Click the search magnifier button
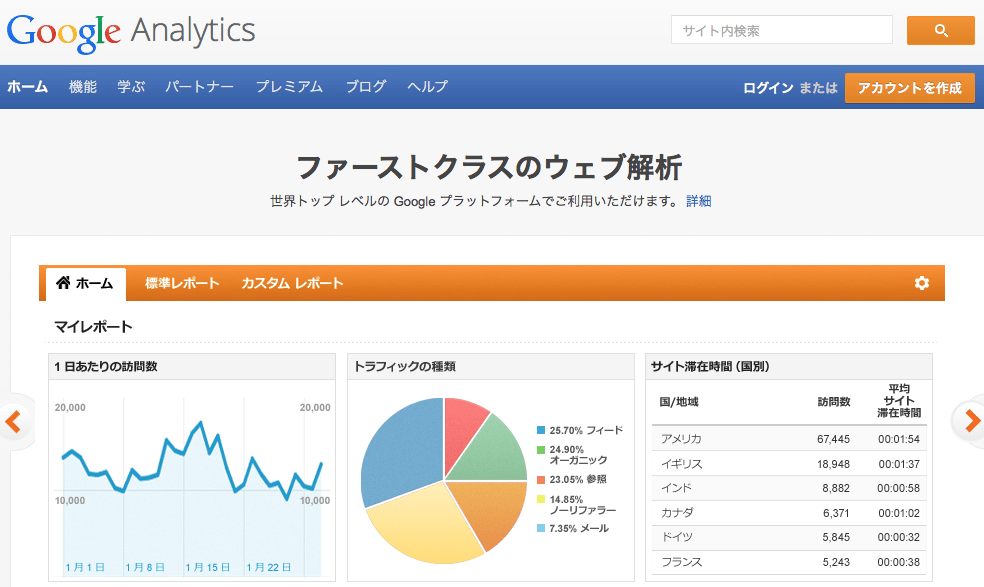Screen dimensions: 984x587 939,30
